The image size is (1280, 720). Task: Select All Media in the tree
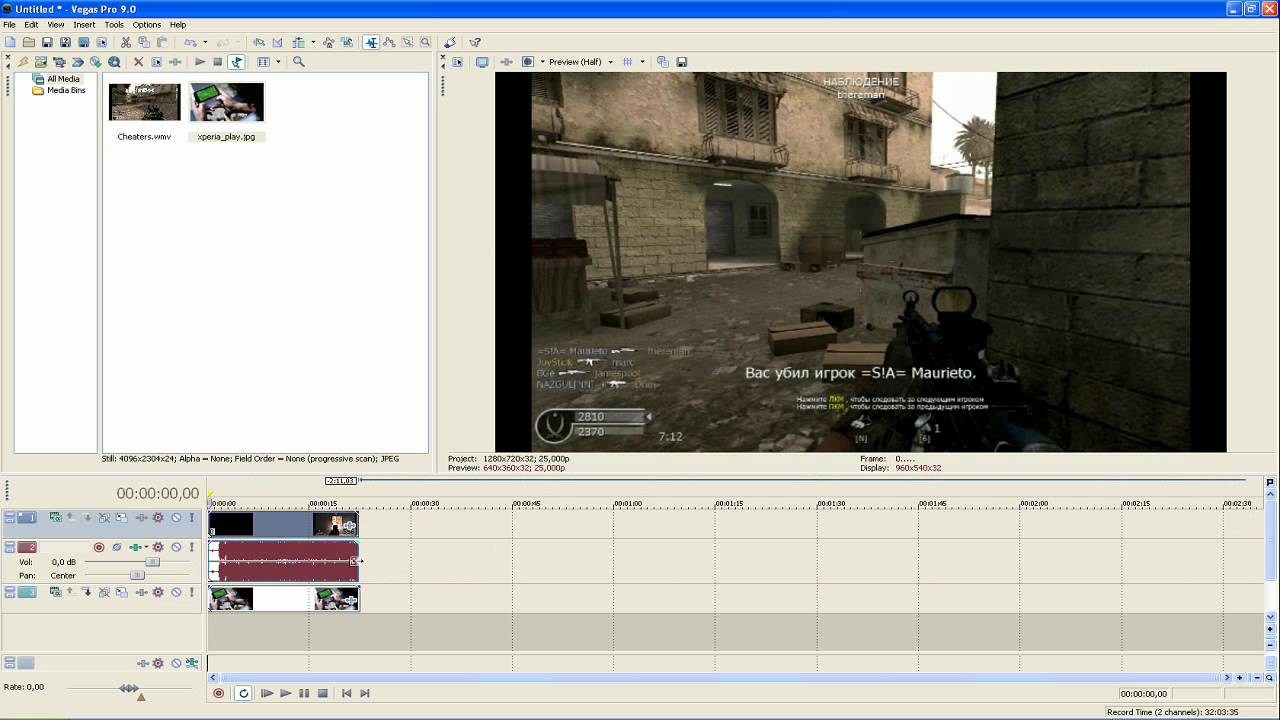point(63,79)
